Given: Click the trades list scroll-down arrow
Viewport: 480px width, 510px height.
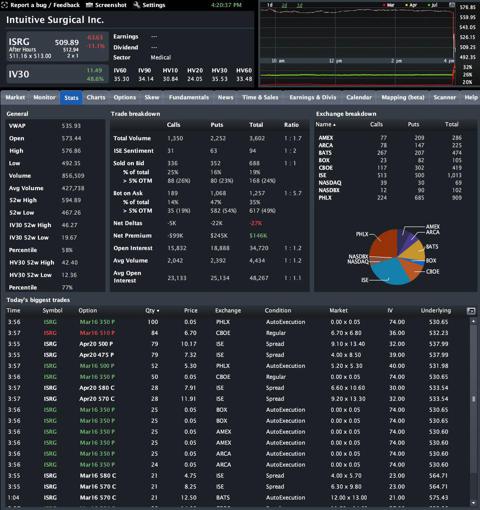Looking at the screenshot, I should tap(473, 503).
